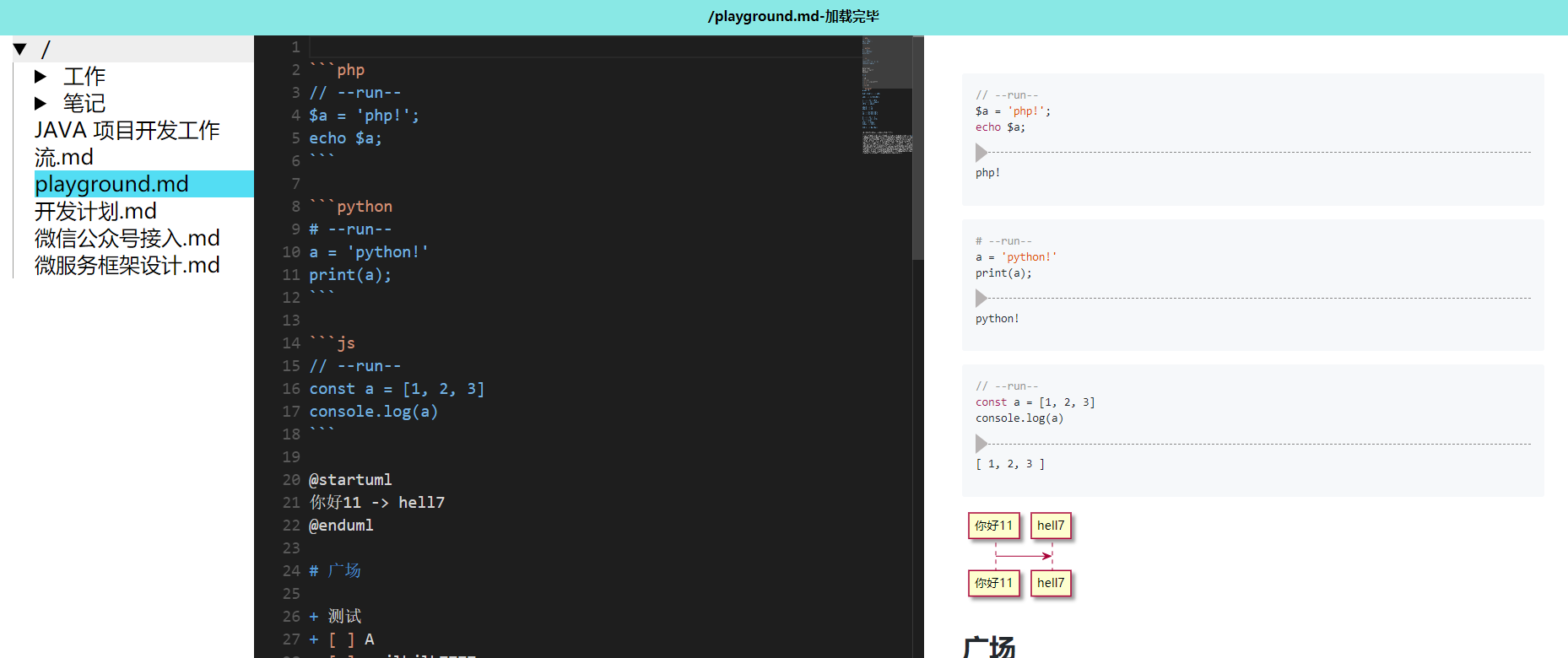
Task: Click line 20 @startuml in editor
Action: click(350, 480)
